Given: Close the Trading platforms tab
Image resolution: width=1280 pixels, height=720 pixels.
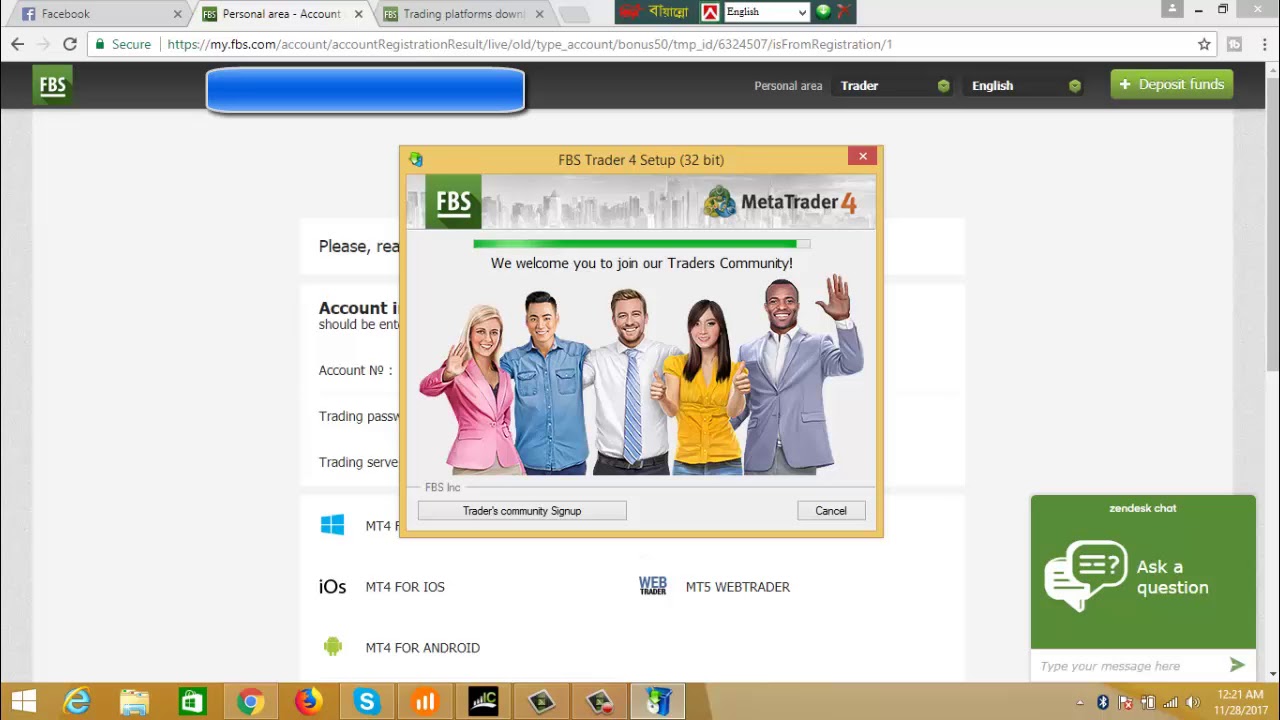Looking at the screenshot, I should point(540,14).
